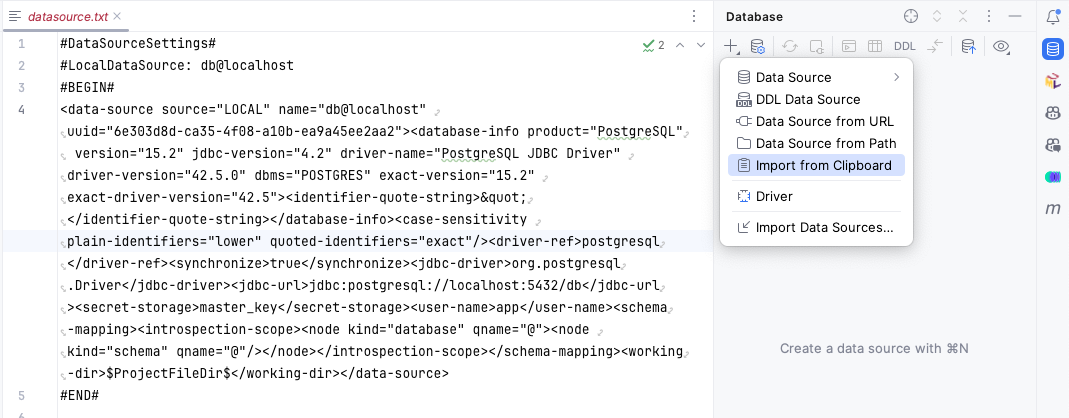1069x418 pixels.
Task: Open the GitHub Copilot sidebar icon
Action: [1053, 113]
